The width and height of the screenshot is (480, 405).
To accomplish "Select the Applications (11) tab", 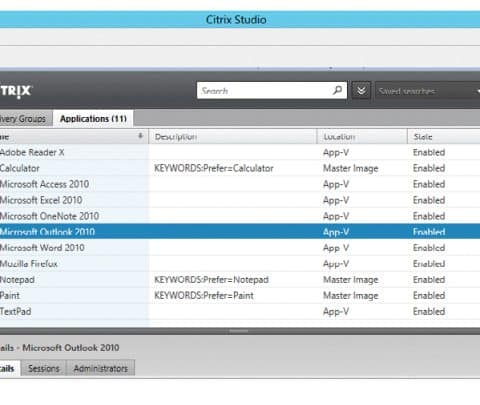I will pyautogui.click(x=93, y=118).
